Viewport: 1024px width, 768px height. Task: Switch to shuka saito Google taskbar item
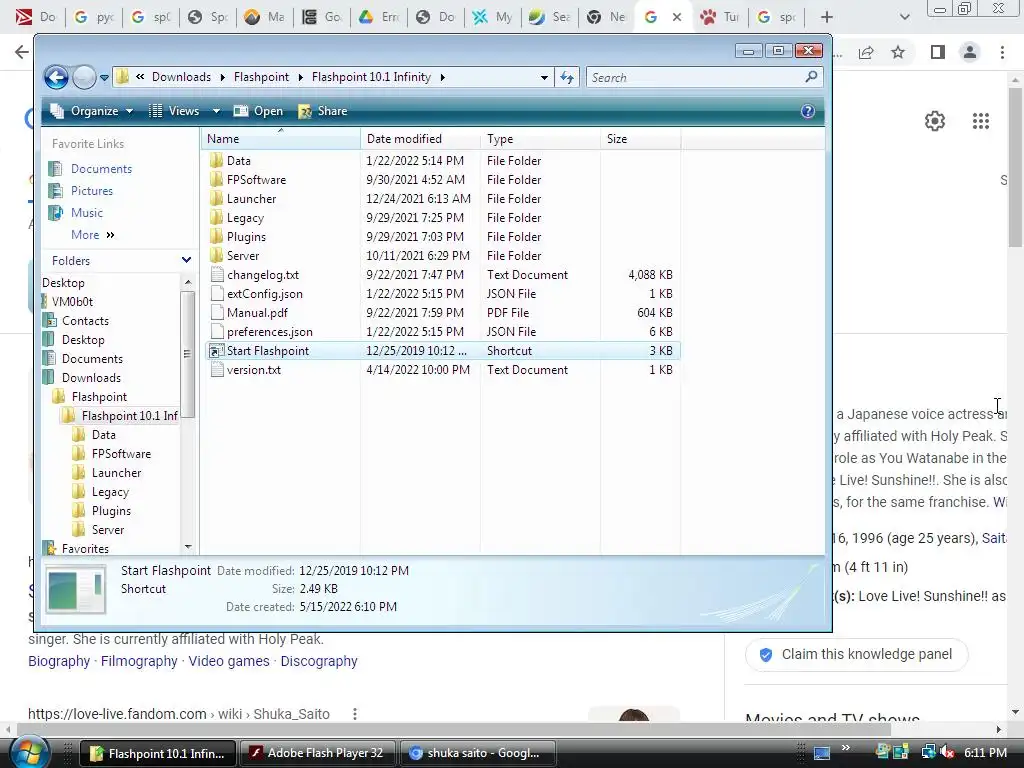point(477,753)
